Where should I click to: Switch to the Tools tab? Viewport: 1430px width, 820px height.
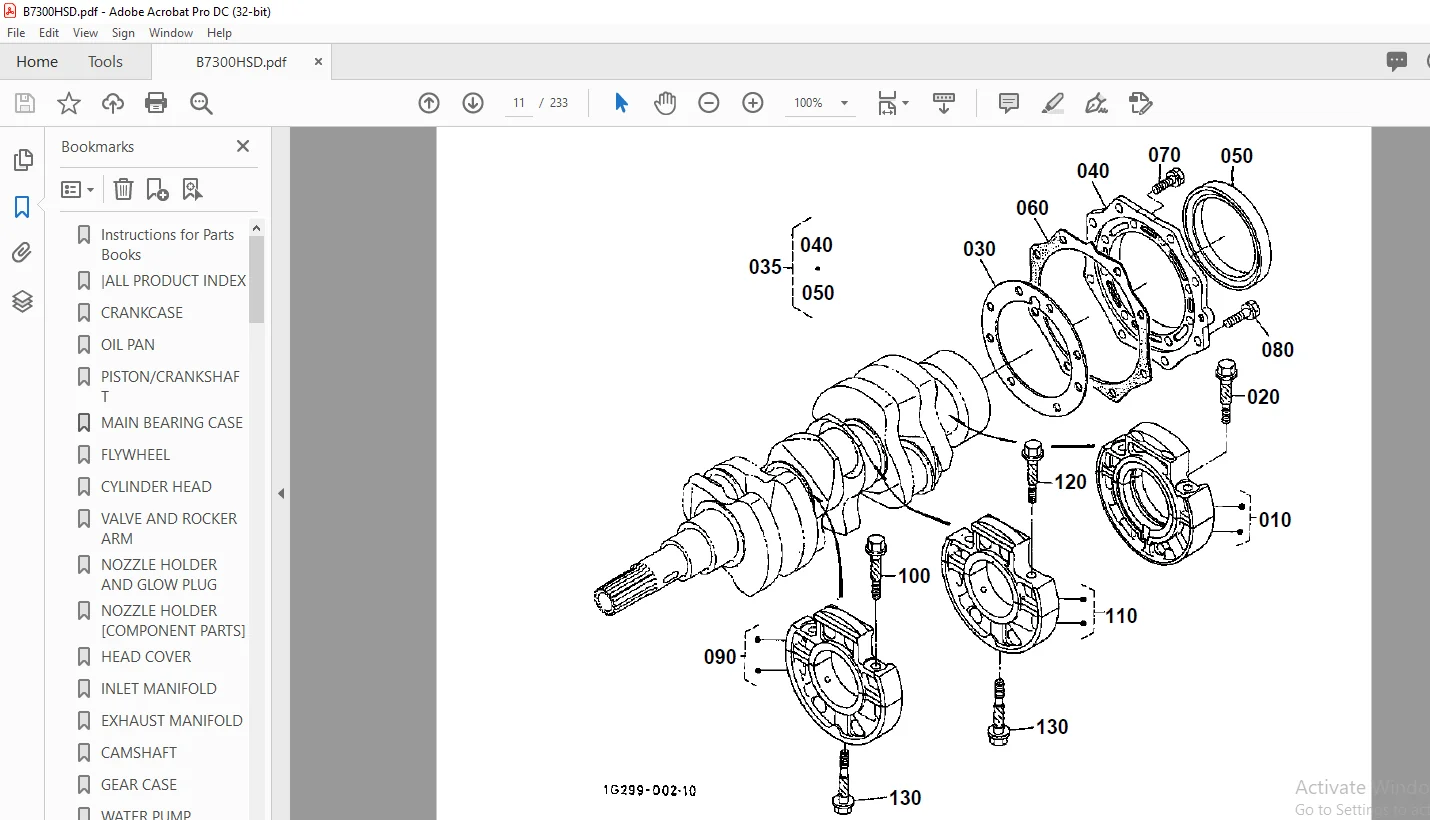pos(105,61)
